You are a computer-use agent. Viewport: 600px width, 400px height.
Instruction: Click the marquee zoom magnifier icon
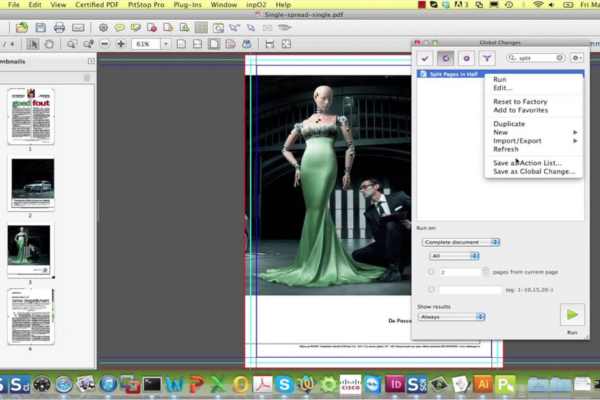(x=71, y=44)
